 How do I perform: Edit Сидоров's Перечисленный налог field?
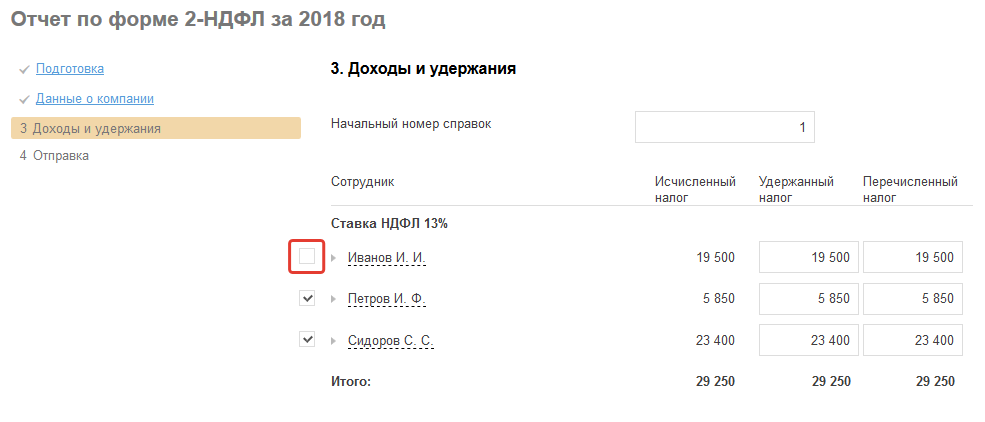click(x=912, y=341)
